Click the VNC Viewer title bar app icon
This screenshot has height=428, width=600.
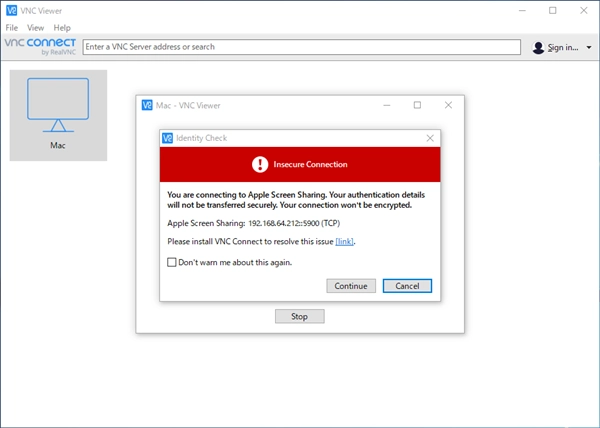11,10
